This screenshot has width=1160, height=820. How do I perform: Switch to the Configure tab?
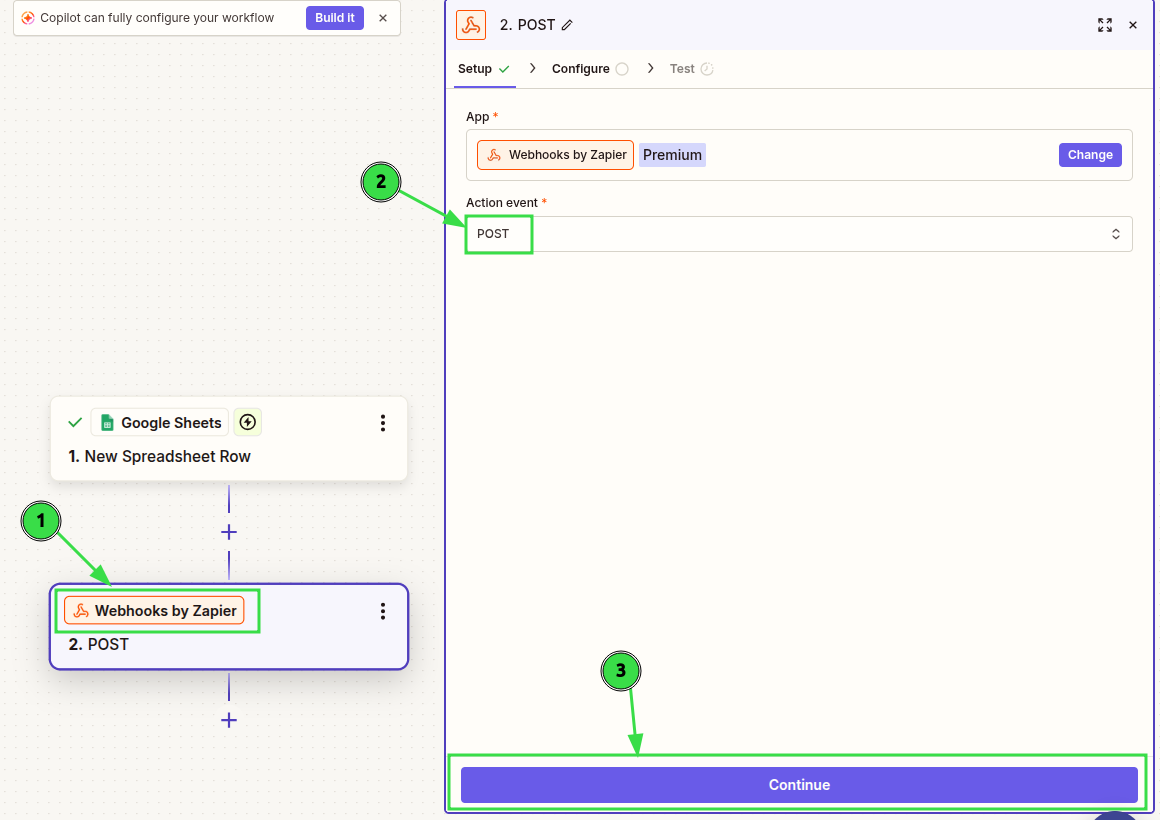coord(581,69)
